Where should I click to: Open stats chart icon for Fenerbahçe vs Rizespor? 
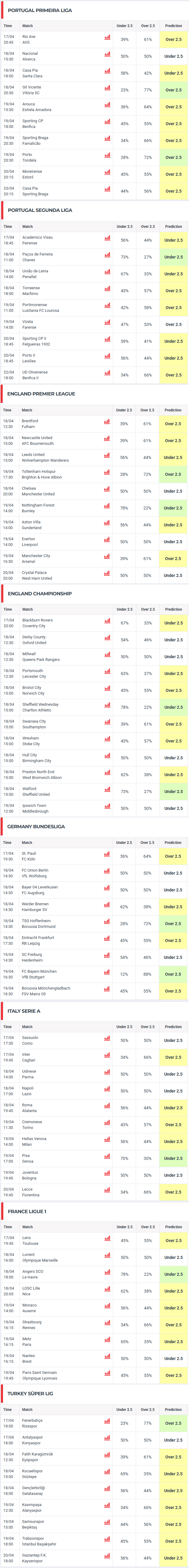107,1421
